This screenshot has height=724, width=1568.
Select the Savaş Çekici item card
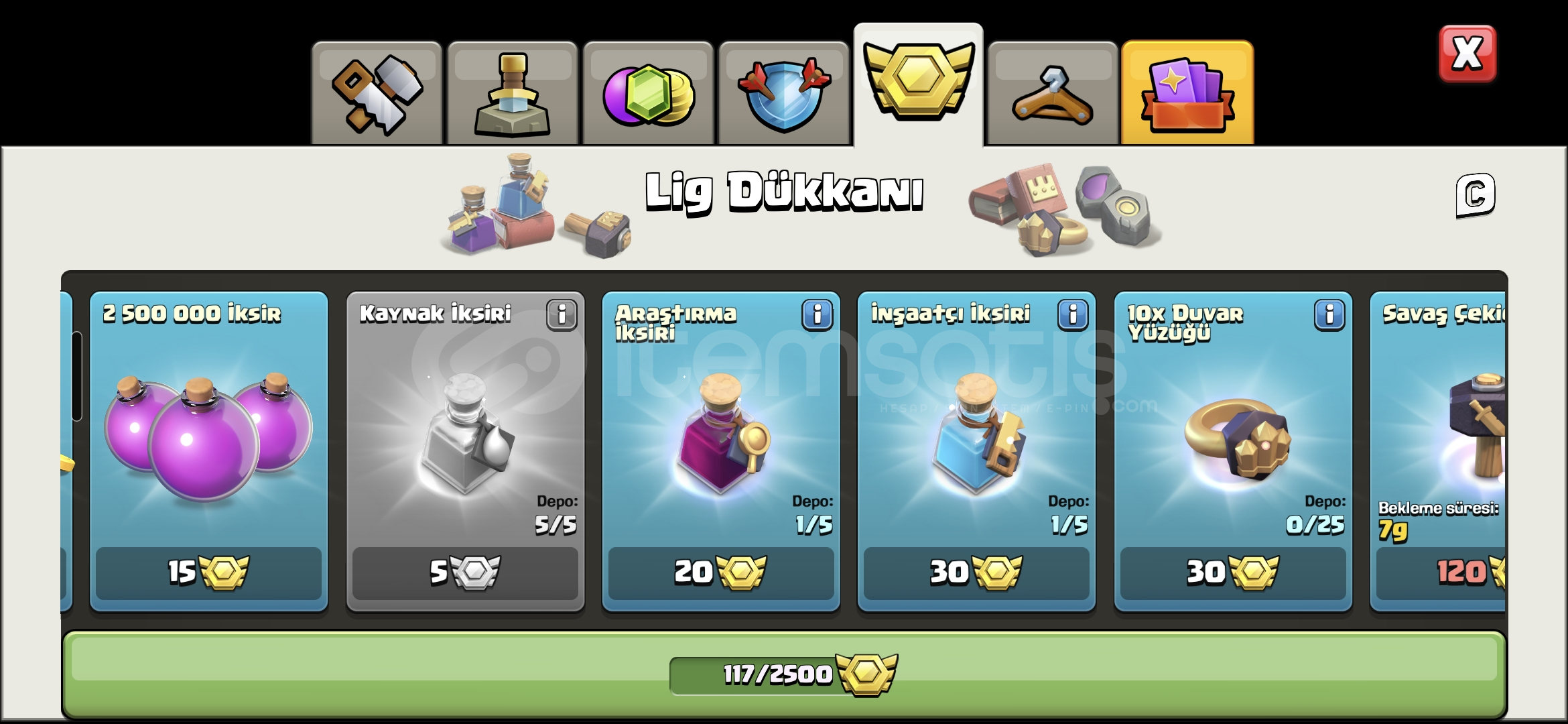click(1438, 450)
